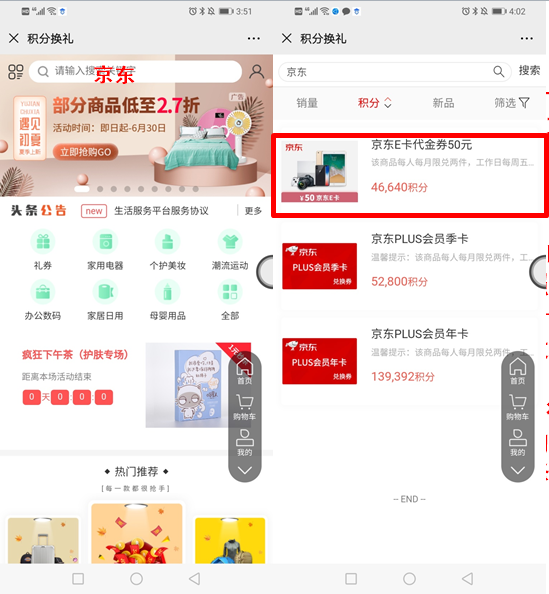The height and width of the screenshot is (594, 549).
Task: Select the second banner carousel dot
Action: coord(100,189)
